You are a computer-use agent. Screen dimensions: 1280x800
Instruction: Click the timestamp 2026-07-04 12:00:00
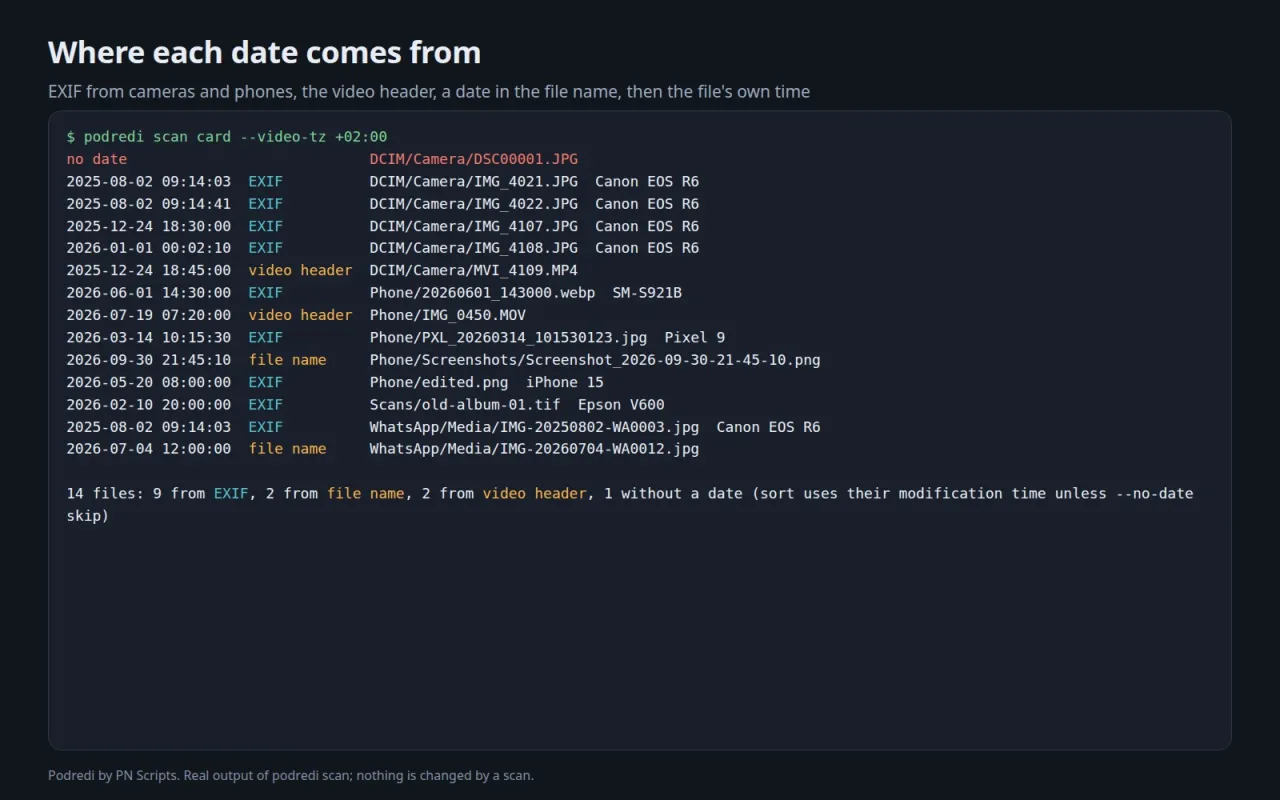pyautogui.click(x=149, y=449)
